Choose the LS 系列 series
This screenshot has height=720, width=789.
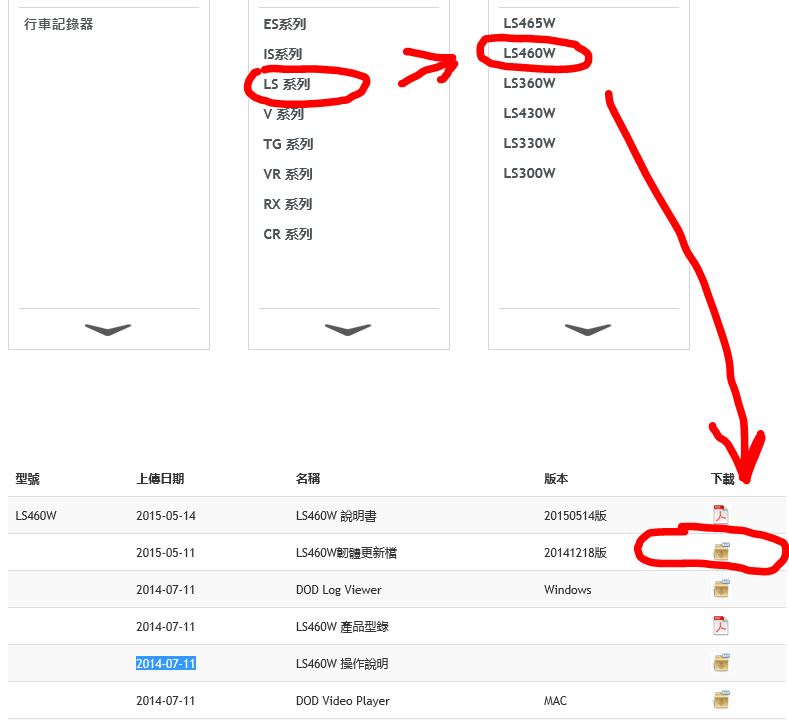click(287, 84)
